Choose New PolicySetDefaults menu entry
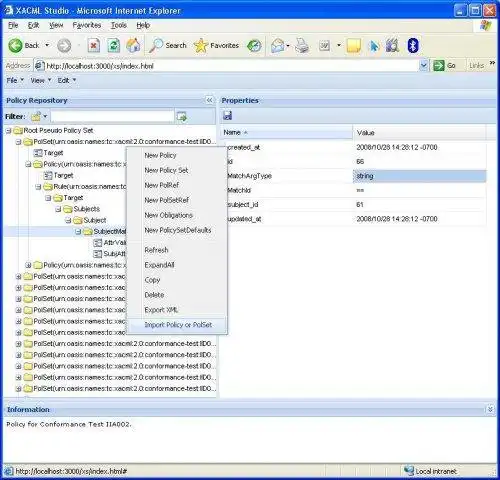500x480 pixels. (x=177, y=230)
